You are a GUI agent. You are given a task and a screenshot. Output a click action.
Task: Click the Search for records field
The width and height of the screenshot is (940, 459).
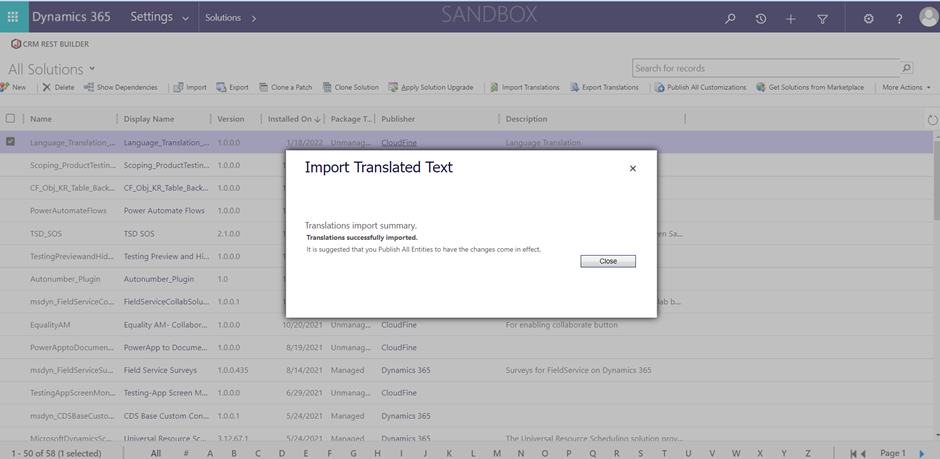[766, 68]
